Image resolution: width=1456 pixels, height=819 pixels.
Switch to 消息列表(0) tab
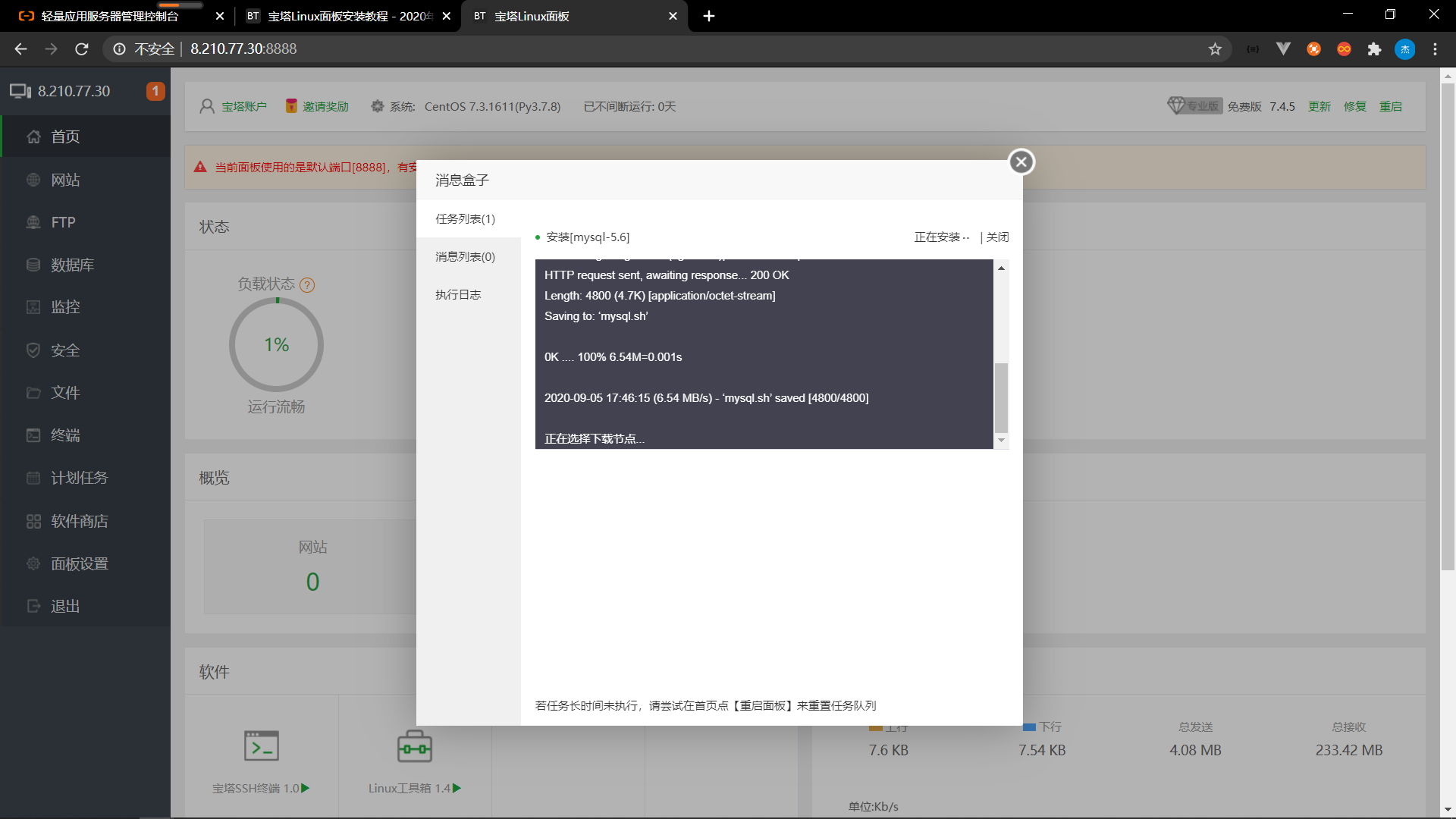pos(465,257)
